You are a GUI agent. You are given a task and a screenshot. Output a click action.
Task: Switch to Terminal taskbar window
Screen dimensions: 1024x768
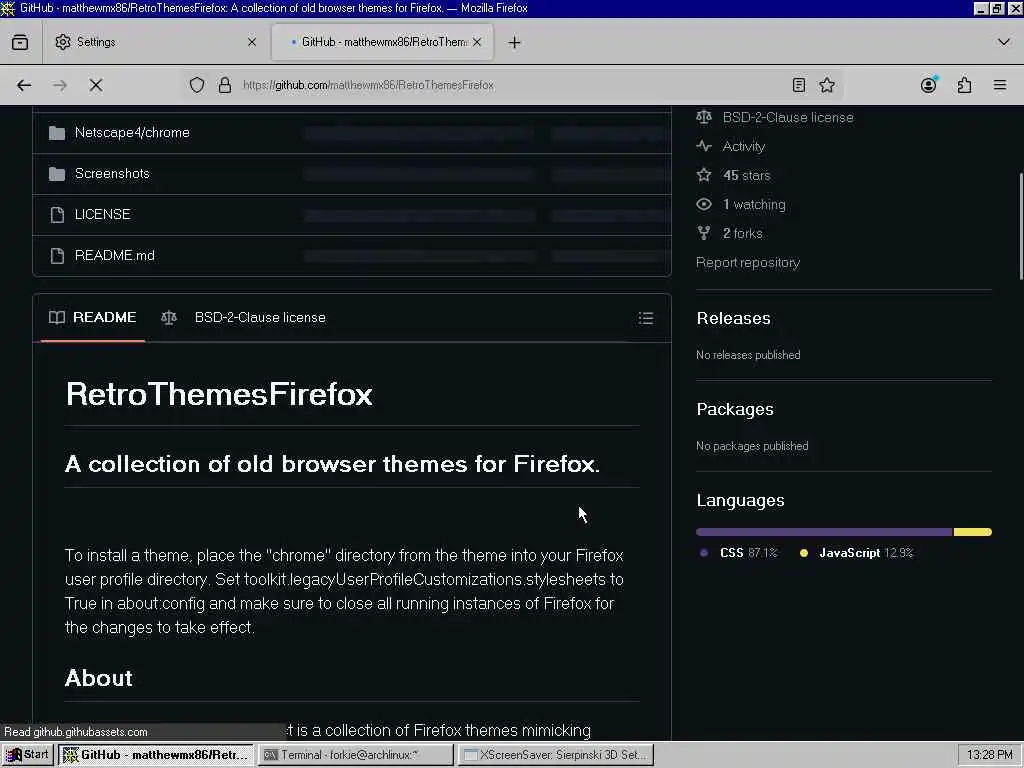pyautogui.click(x=356, y=755)
